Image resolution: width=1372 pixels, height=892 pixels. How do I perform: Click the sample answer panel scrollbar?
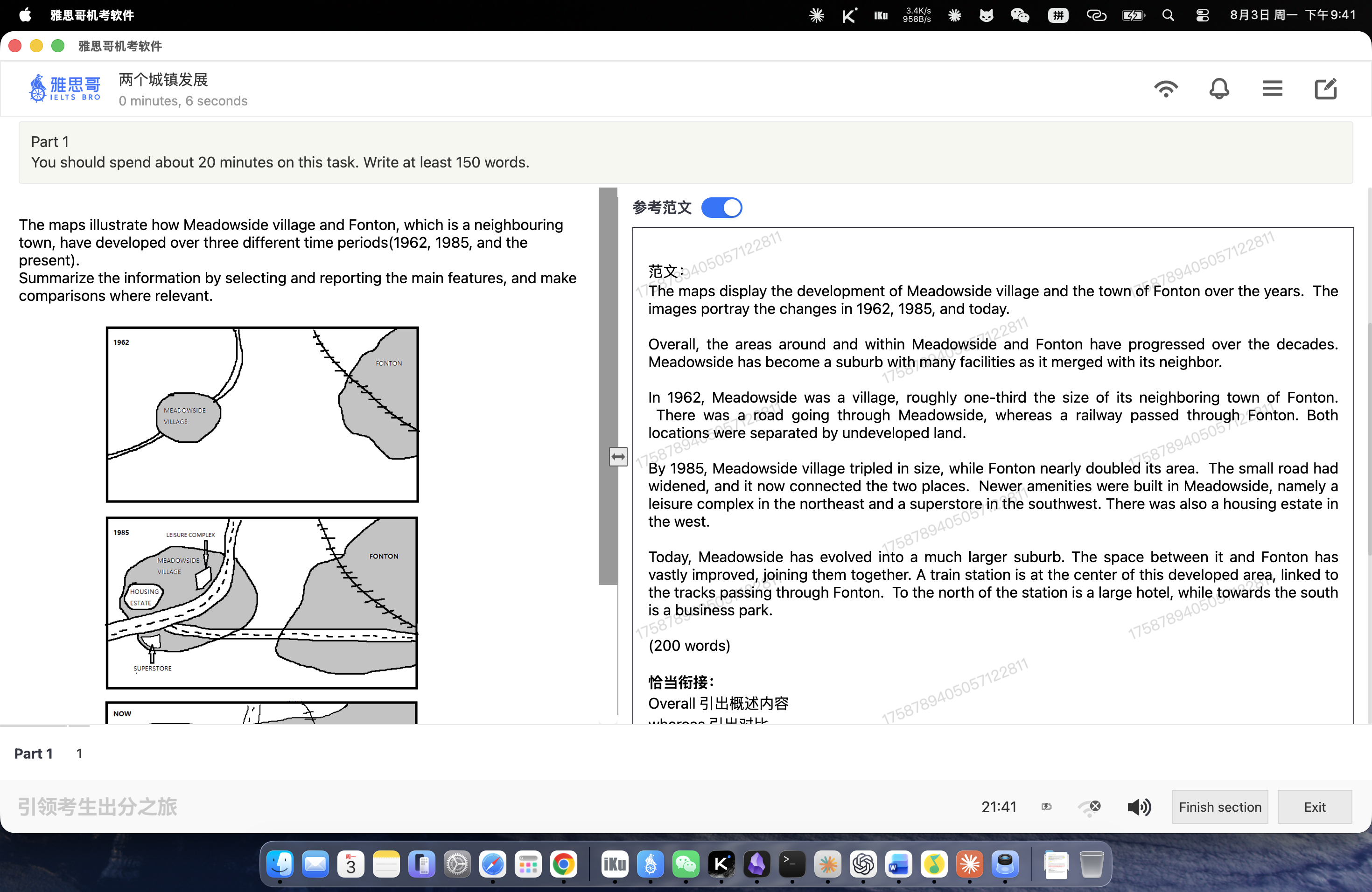coord(1369,438)
